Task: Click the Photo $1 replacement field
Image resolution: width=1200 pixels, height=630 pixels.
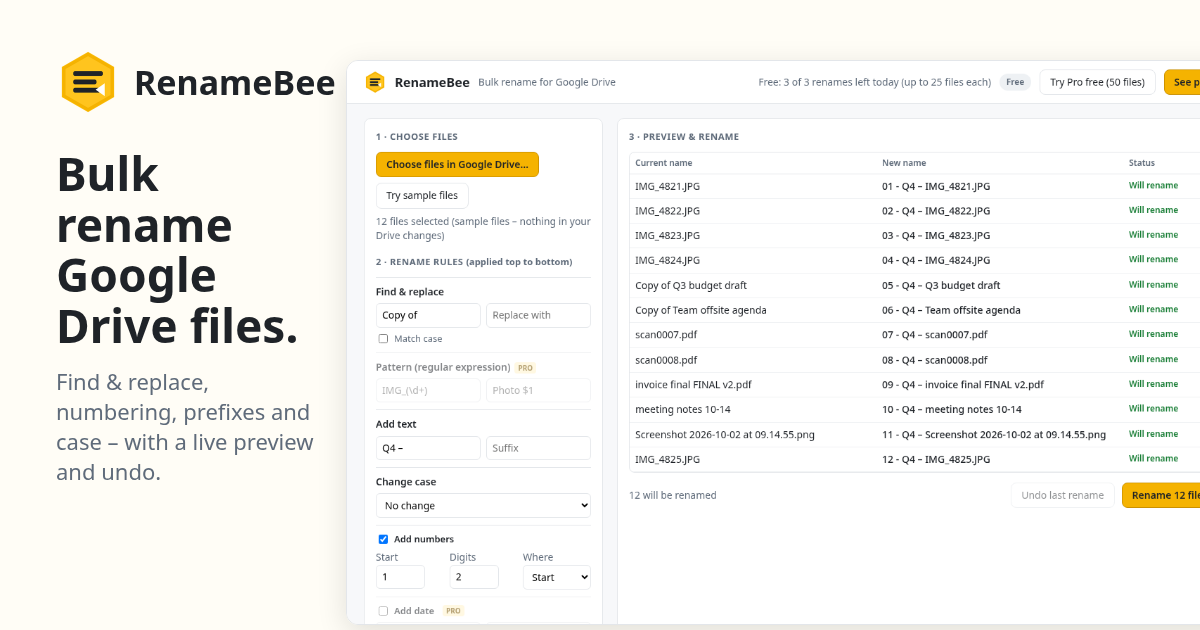Action: [x=538, y=390]
